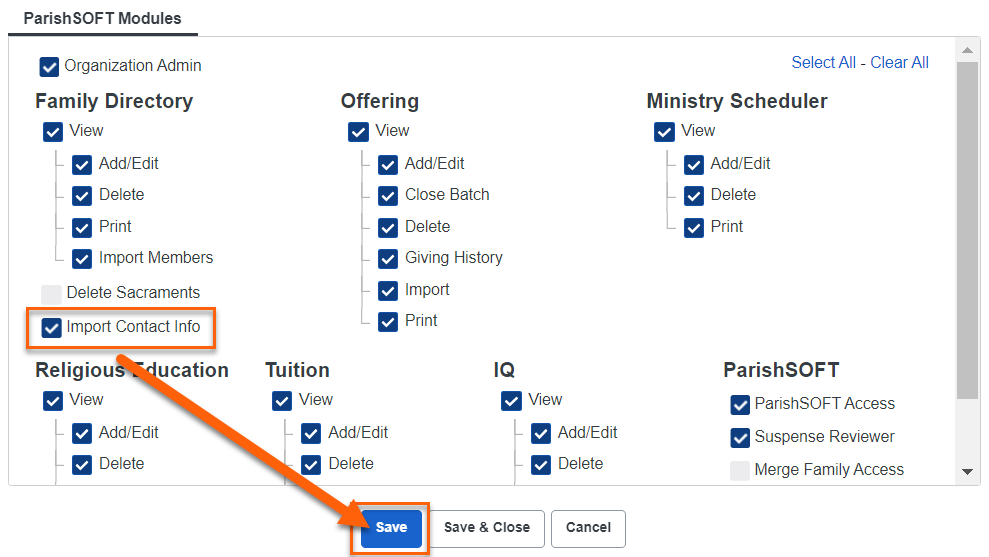The image size is (989, 557).
Task: Enable the Delete Sacraments permission
Action: (51, 294)
